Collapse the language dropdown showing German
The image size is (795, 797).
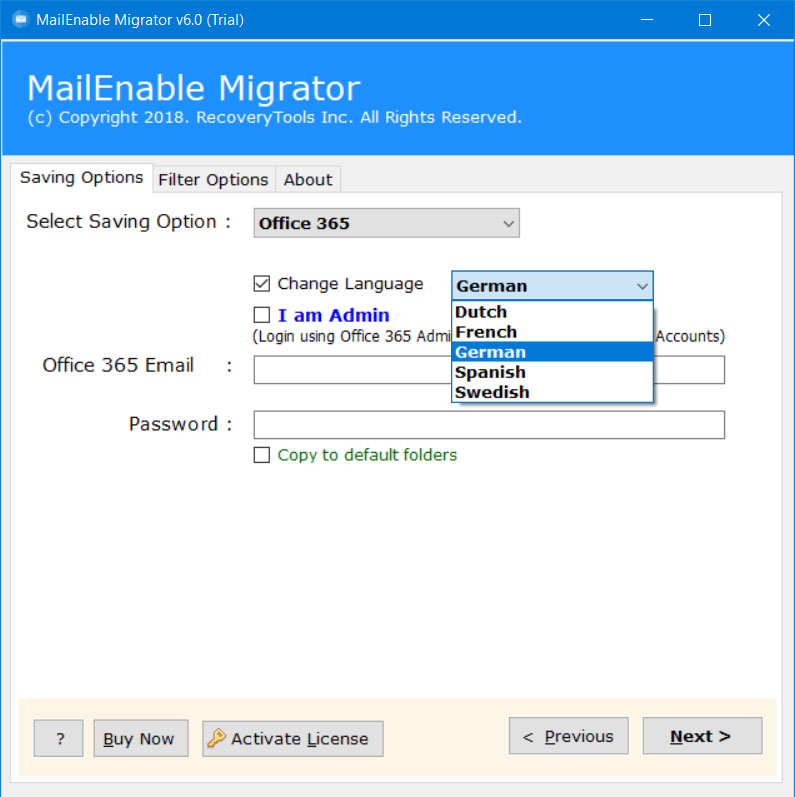click(552, 286)
